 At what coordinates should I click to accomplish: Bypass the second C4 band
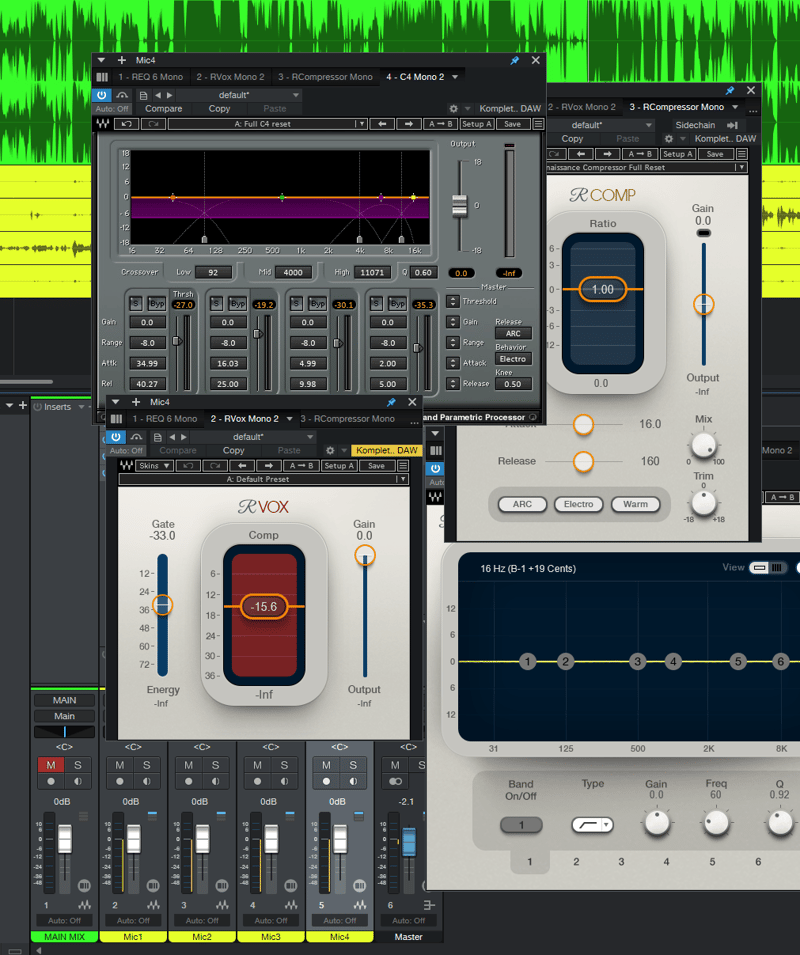237,304
